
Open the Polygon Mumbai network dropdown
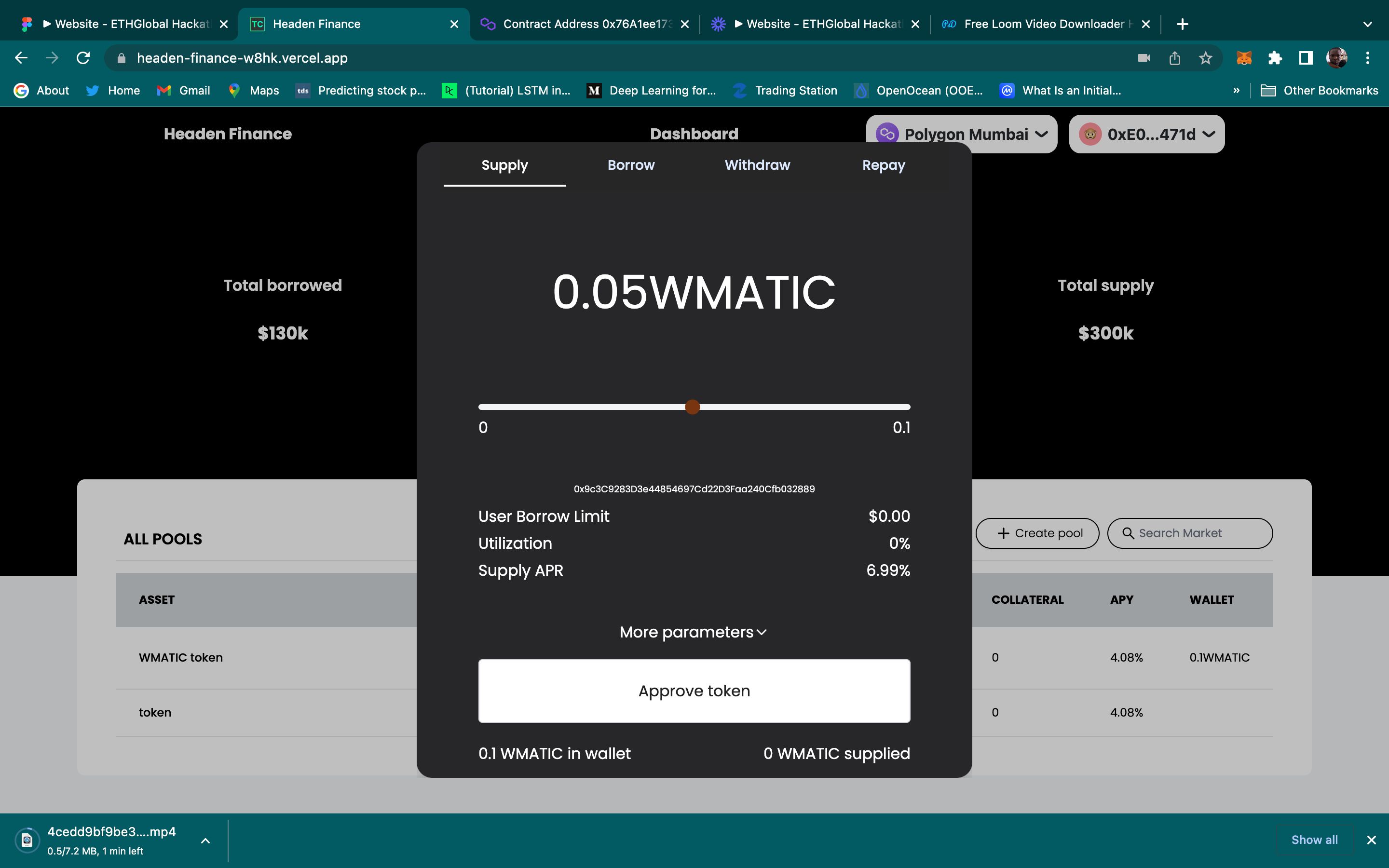tap(960, 133)
